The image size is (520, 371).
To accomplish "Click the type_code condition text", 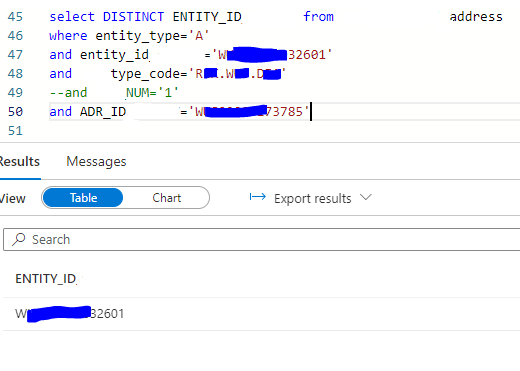I will [x=198, y=74].
